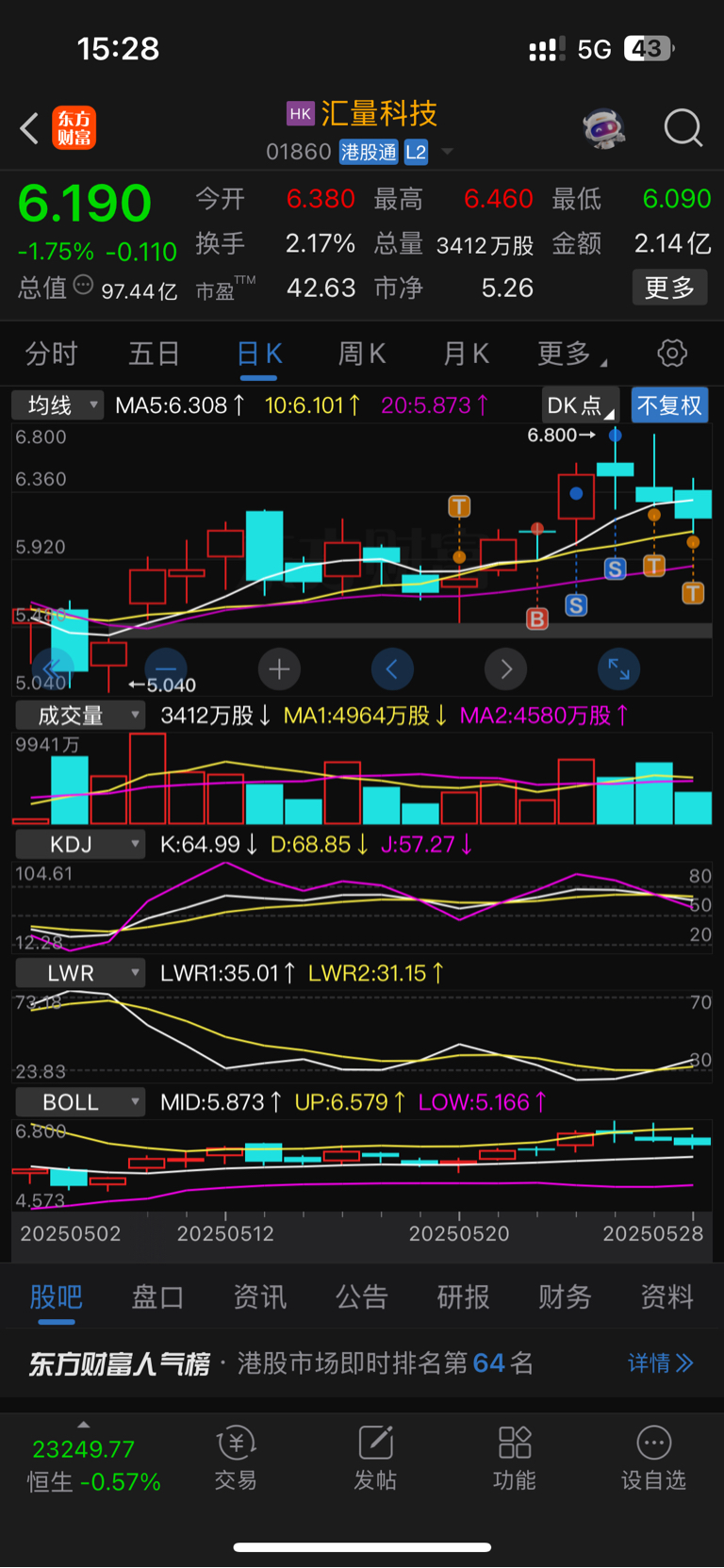Image resolution: width=724 pixels, height=1568 pixels.
Task: Tap the MA1:4964万股 volume value
Action: (x=365, y=716)
